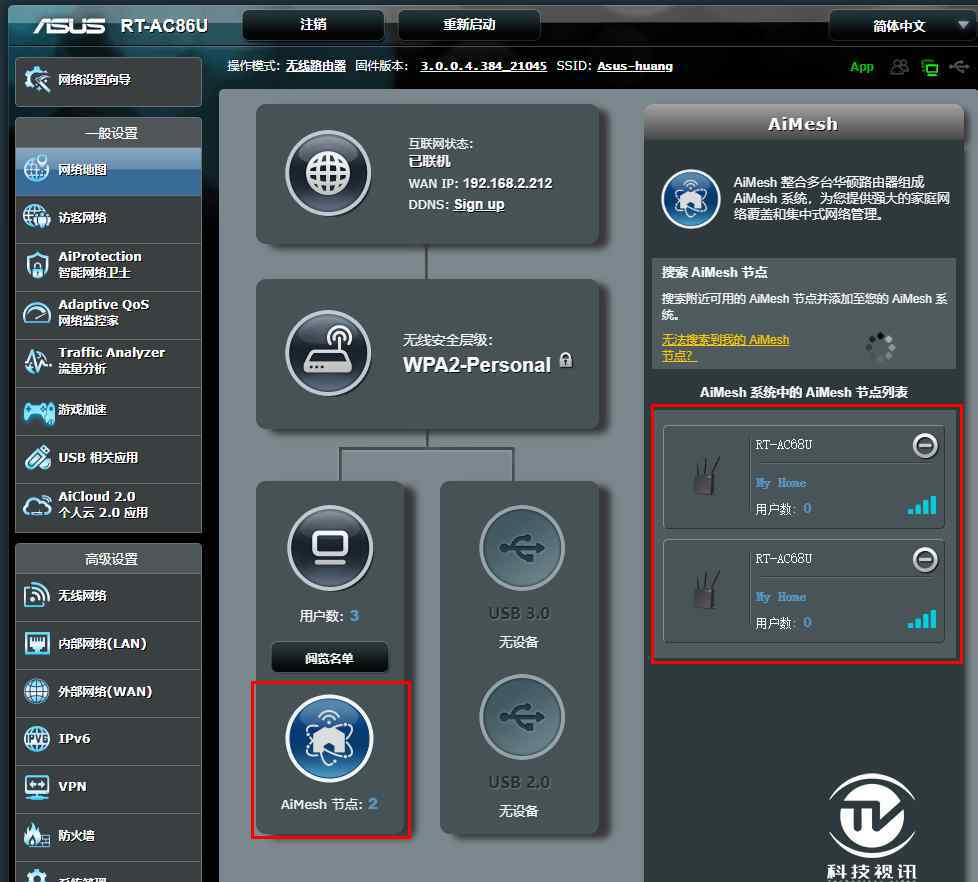Click the USB status icon in header
This screenshot has height=882, width=978.
coord(959,66)
